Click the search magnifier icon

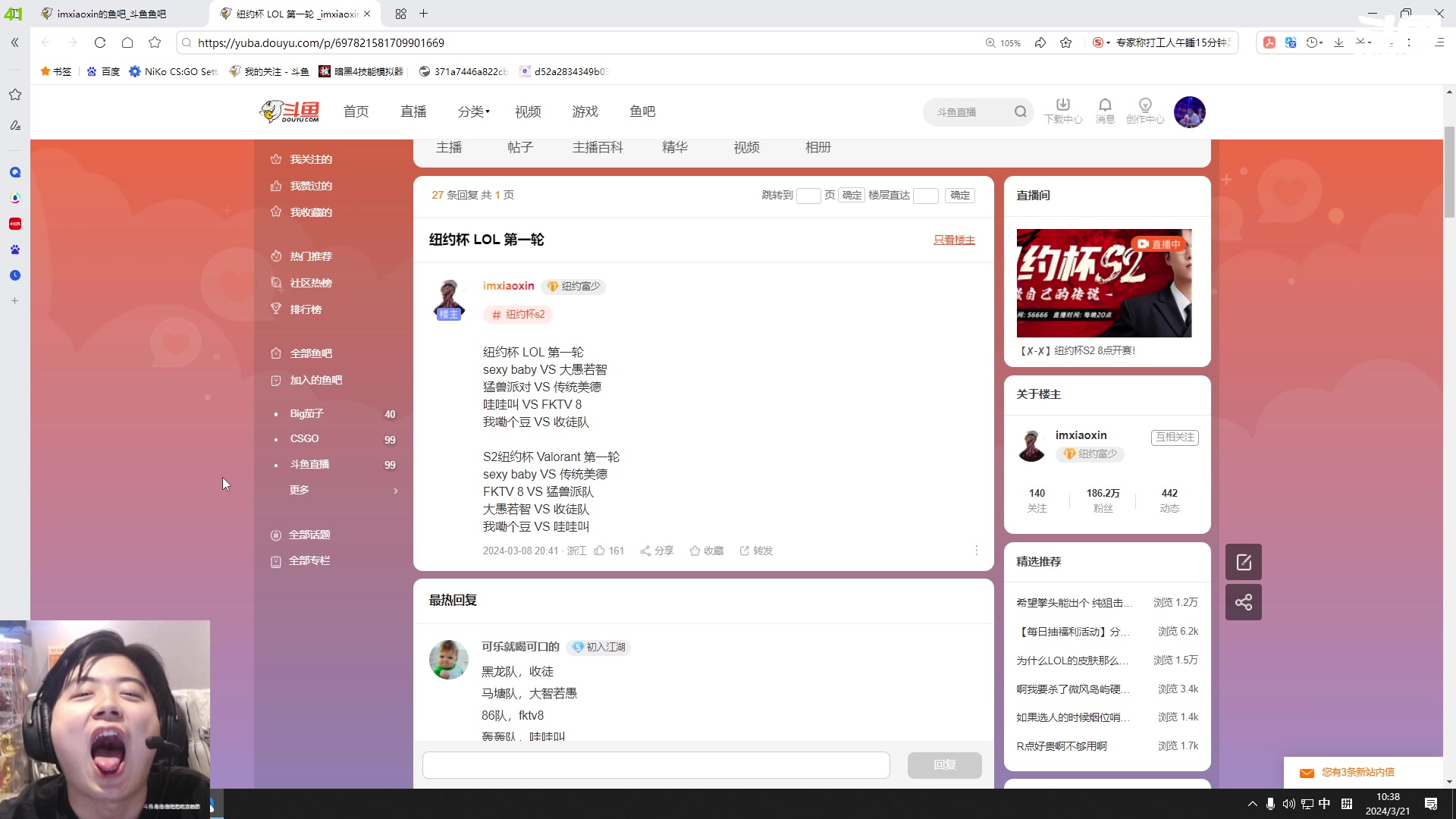pyautogui.click(x=1021, y=111)
